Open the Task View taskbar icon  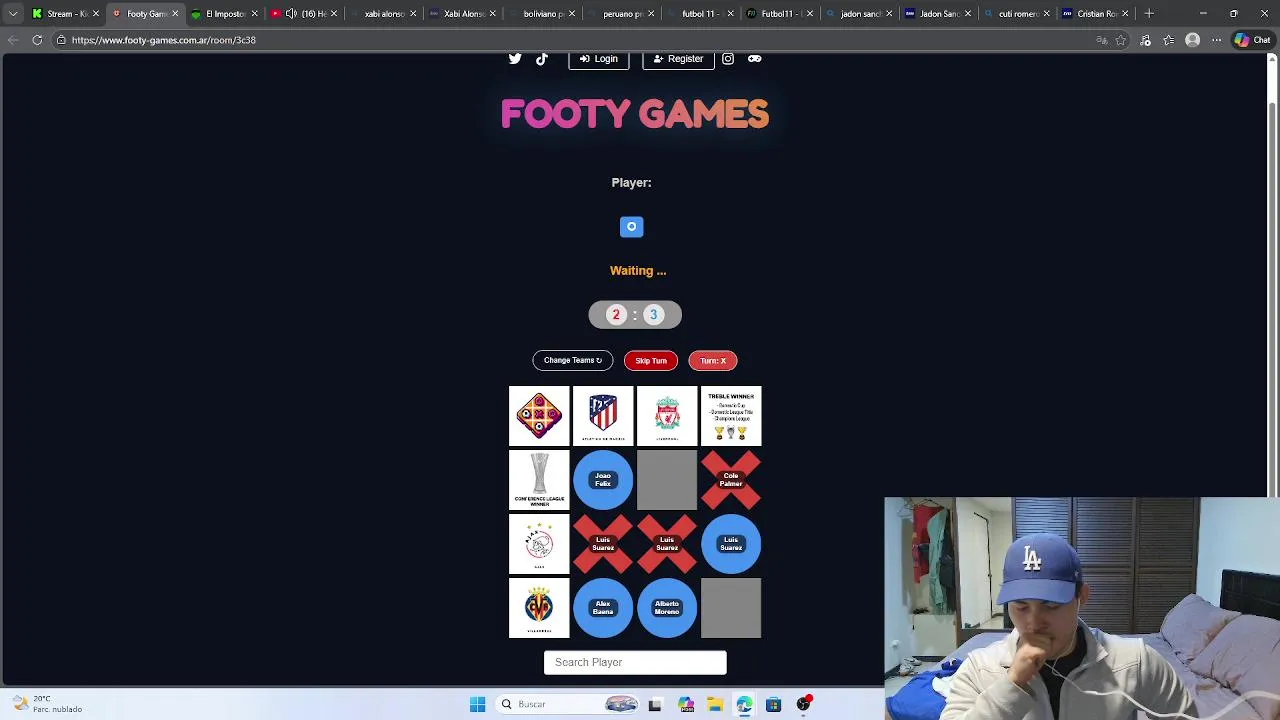pos(655,704)
